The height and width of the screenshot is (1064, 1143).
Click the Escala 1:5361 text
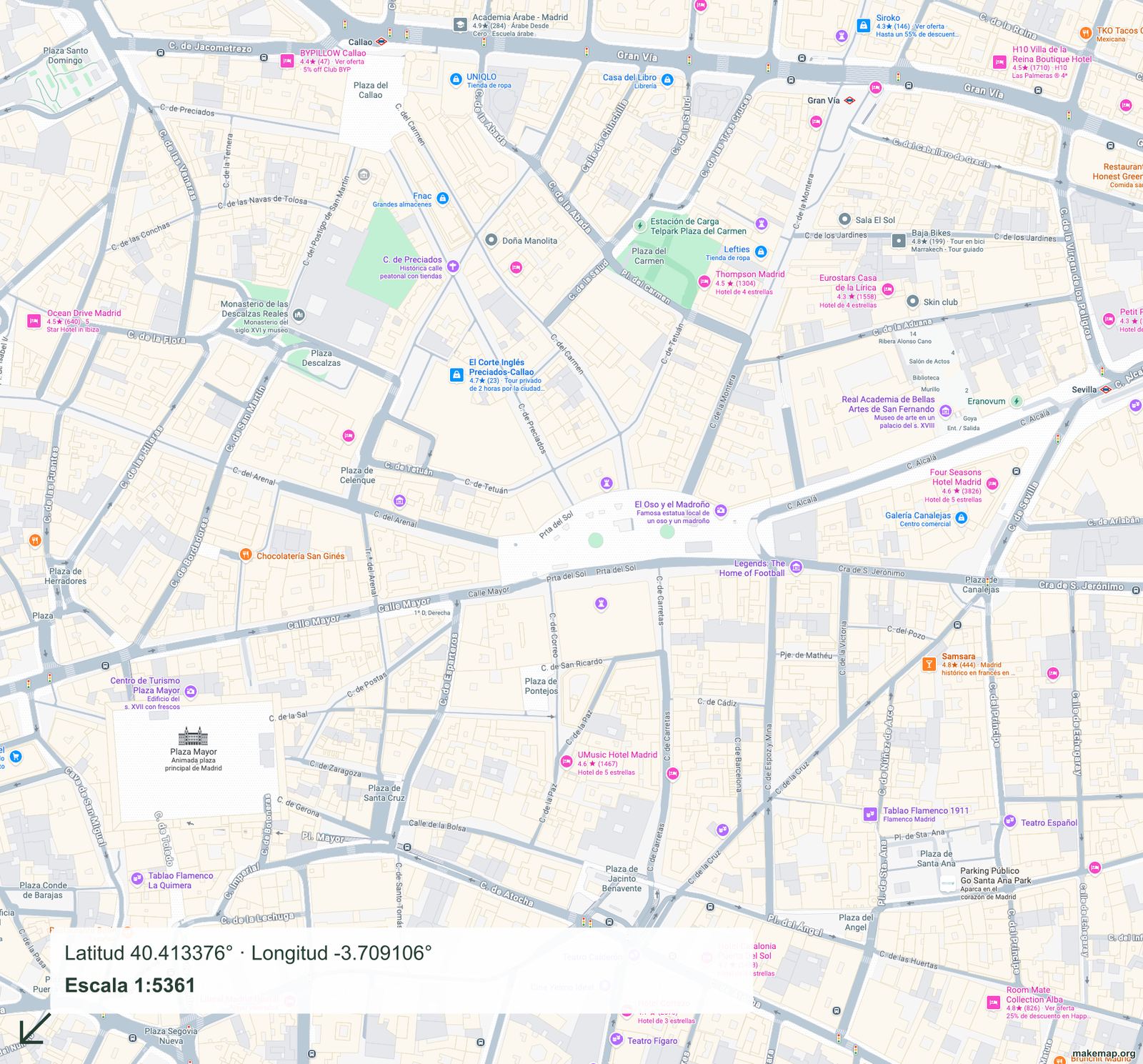coord(130,985)
